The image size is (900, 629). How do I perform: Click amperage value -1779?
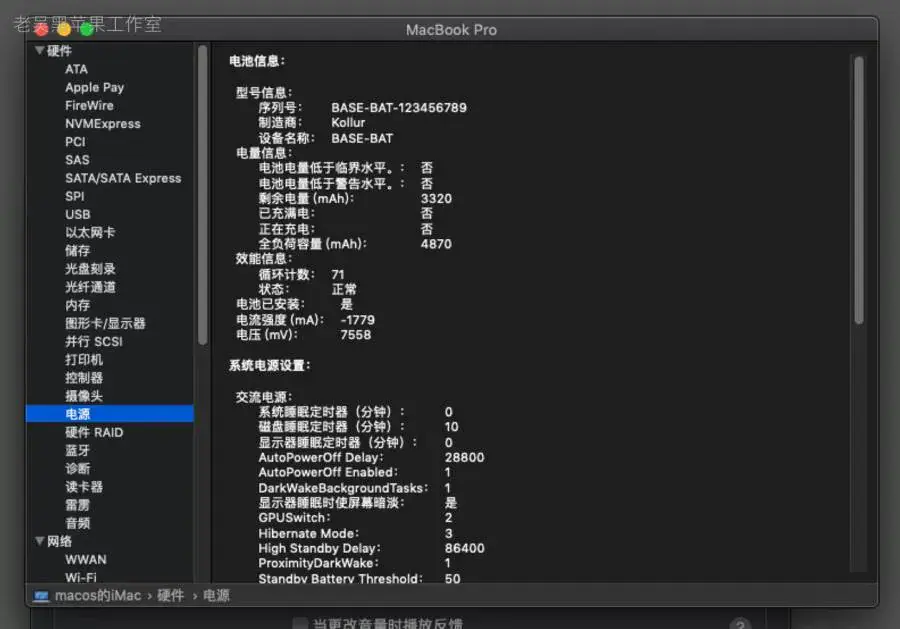(x=358, y=320)
